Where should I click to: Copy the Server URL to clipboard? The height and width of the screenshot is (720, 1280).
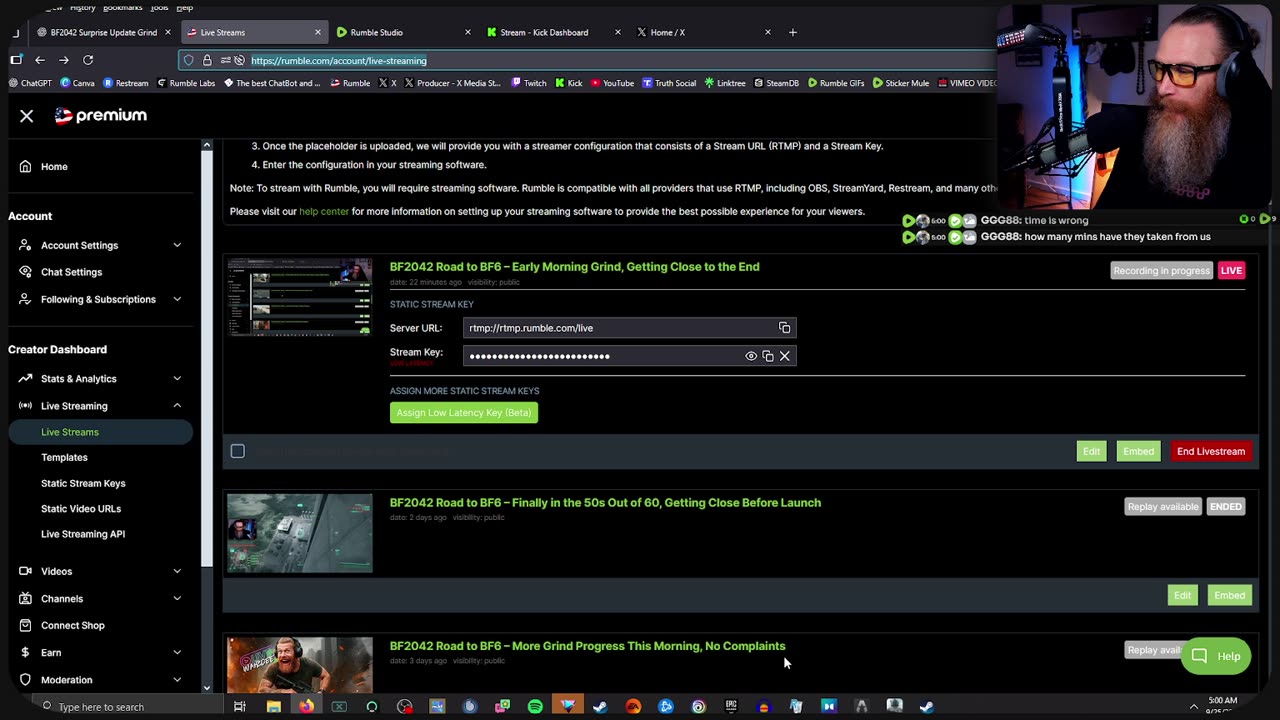coord(785,328)
